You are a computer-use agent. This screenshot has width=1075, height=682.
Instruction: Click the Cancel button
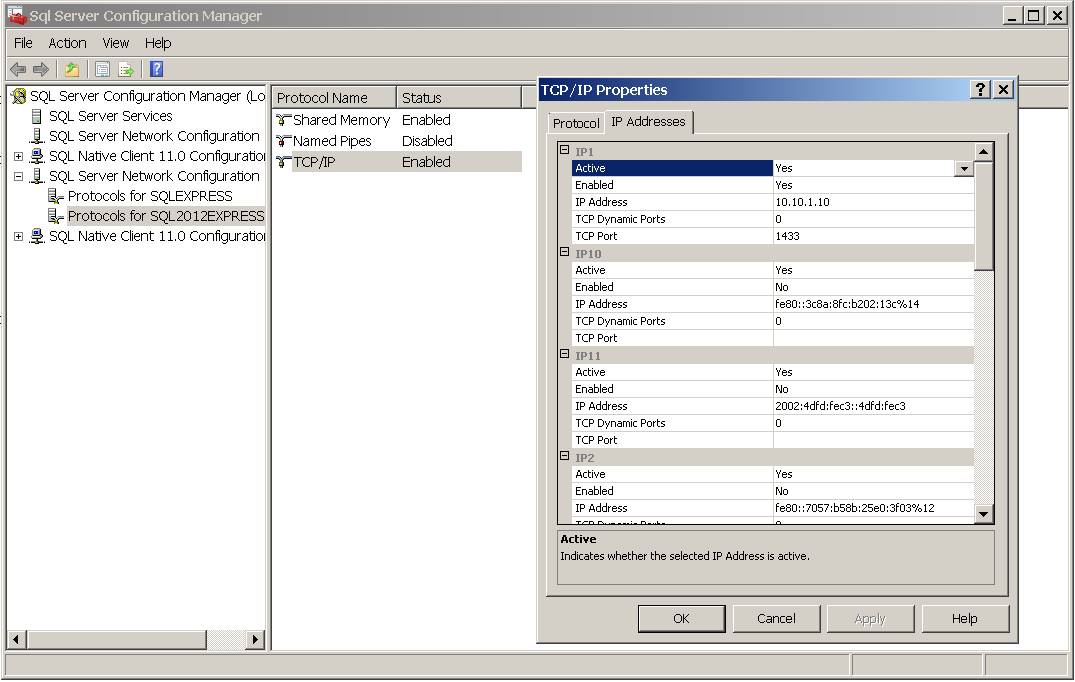coord(776,618)
